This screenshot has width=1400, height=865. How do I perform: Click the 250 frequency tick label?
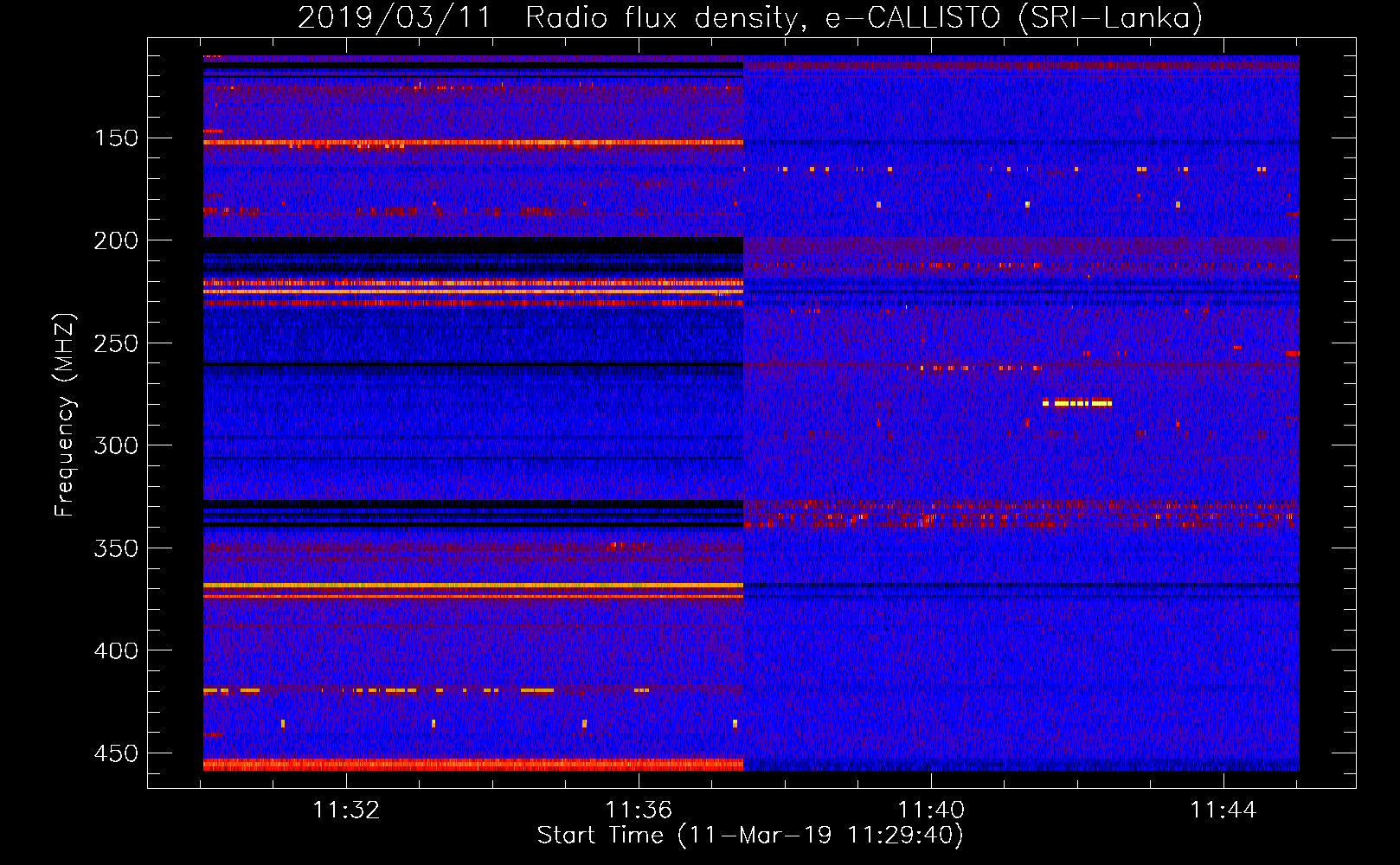[x=116, y=343]
